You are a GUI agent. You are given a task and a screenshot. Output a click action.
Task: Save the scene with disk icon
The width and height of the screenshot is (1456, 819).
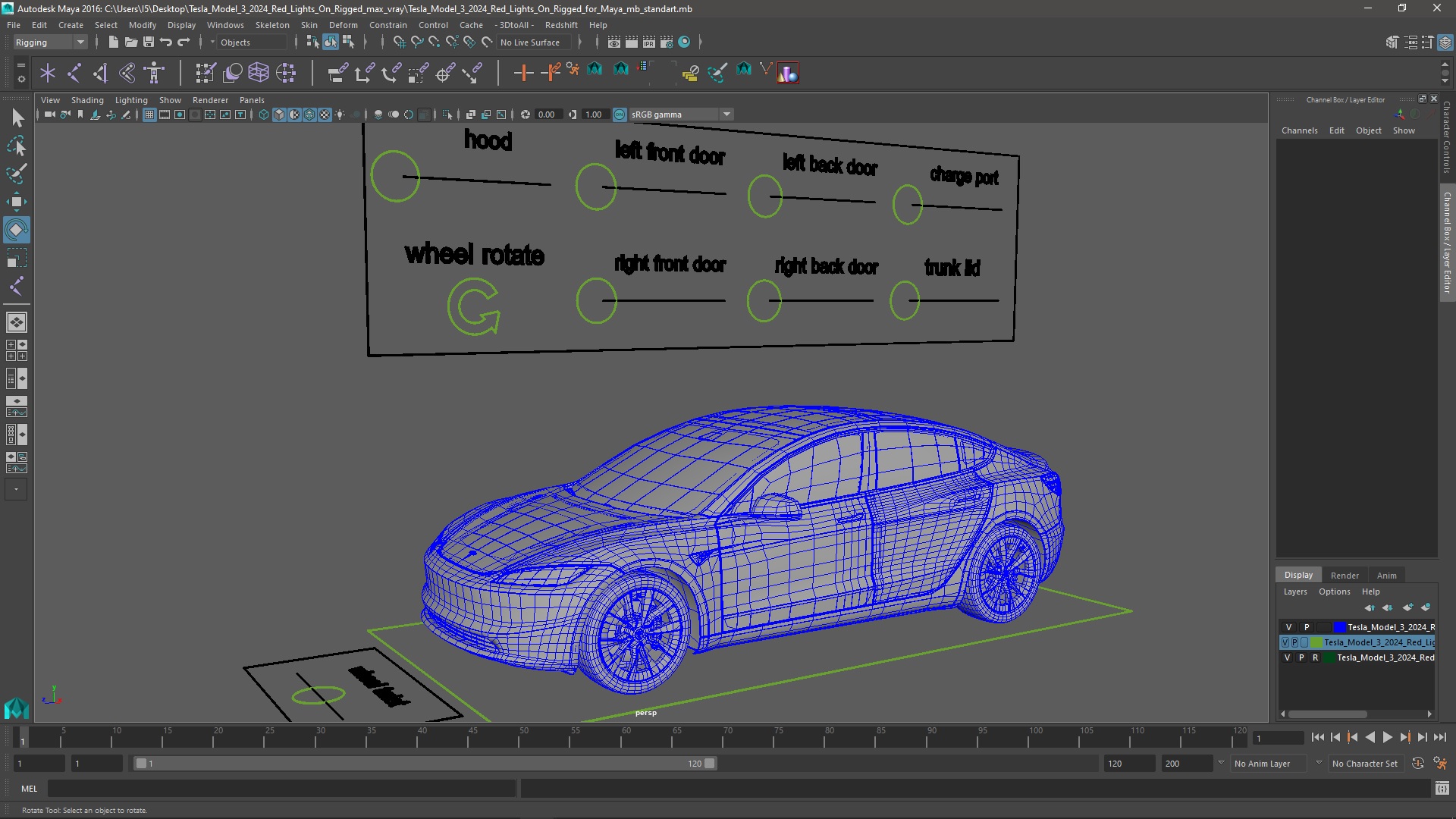pyautogui.click(x=149, y=42)
